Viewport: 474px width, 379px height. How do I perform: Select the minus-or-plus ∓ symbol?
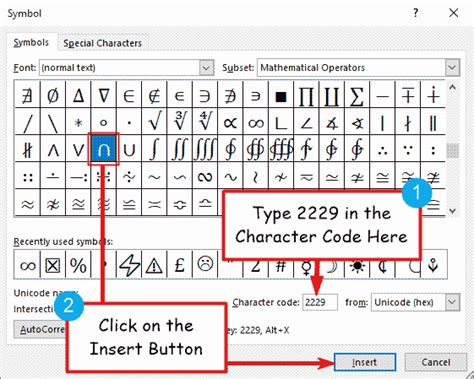pos(408,95)
